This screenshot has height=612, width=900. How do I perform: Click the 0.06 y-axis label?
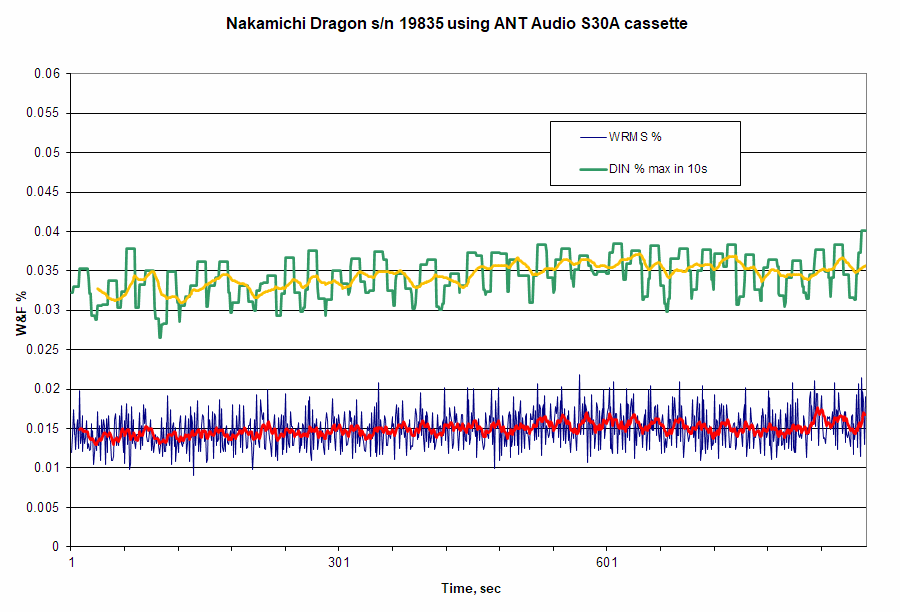coord(46,73)
